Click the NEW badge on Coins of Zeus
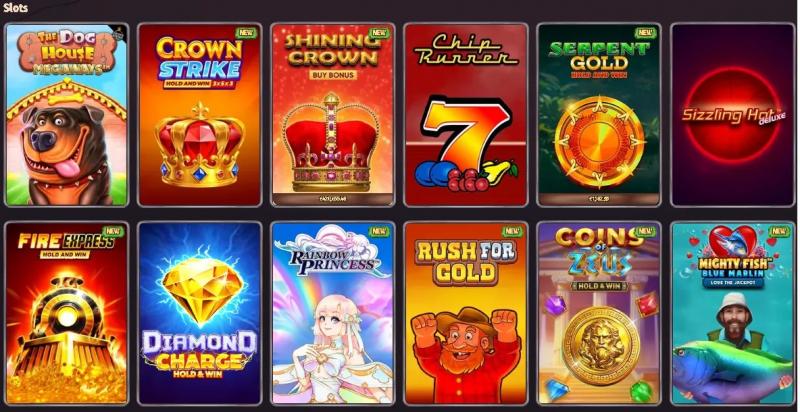 coord(646,231)
